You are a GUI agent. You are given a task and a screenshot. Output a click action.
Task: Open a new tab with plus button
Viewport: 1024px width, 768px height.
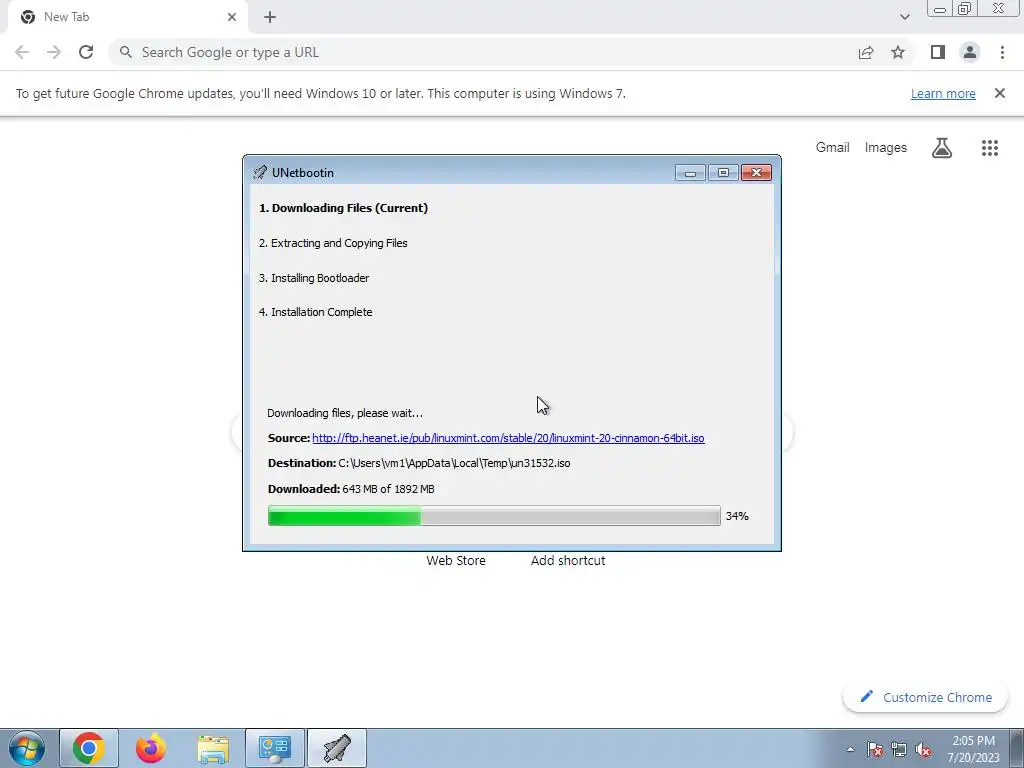coord(270,17)
